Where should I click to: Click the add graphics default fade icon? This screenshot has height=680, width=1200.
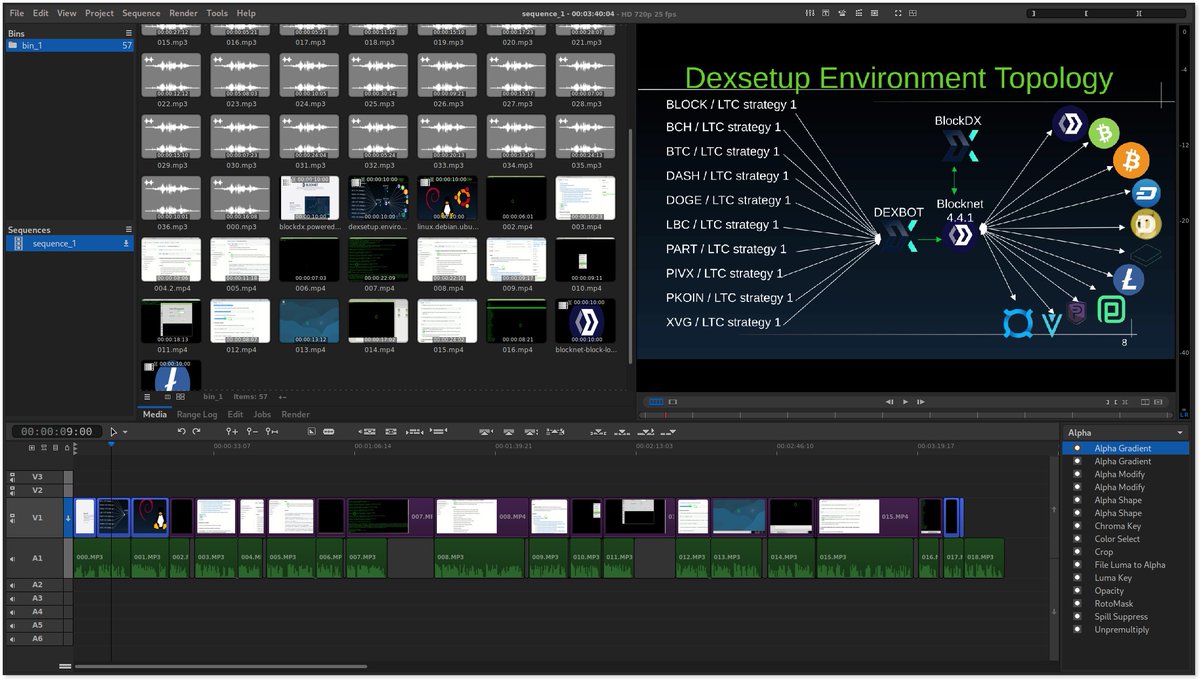pos(312,431)
